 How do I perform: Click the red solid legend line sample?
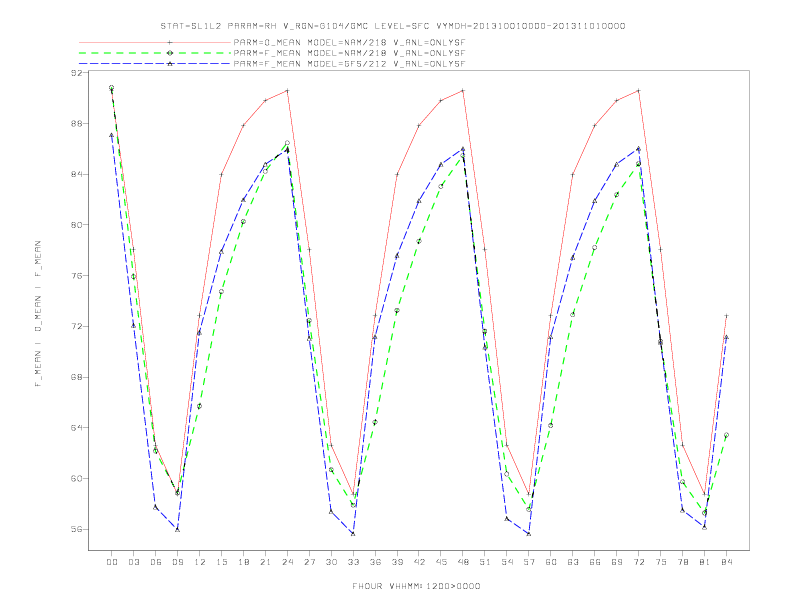155,43
